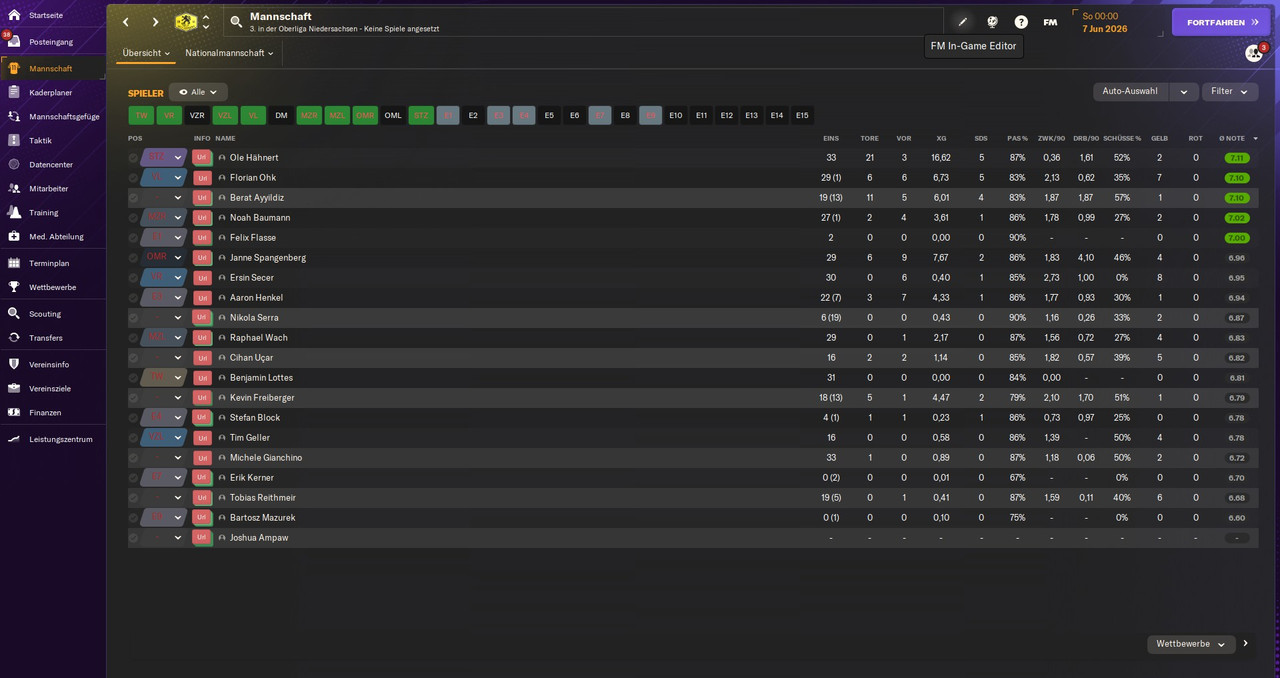Toggle the TW position slot
Image resolution: width=1280 pixels, height=678 pixels.
(141, 115)
